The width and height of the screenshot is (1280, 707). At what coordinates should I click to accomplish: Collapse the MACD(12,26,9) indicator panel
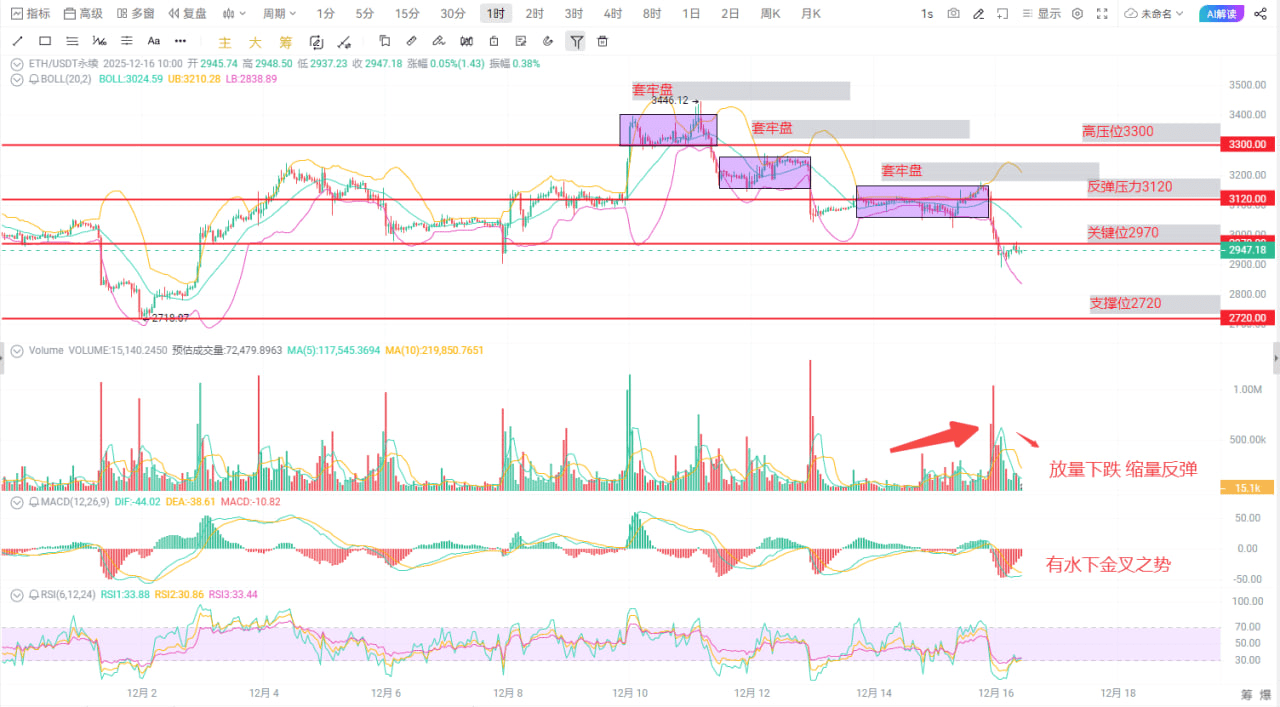16,503
